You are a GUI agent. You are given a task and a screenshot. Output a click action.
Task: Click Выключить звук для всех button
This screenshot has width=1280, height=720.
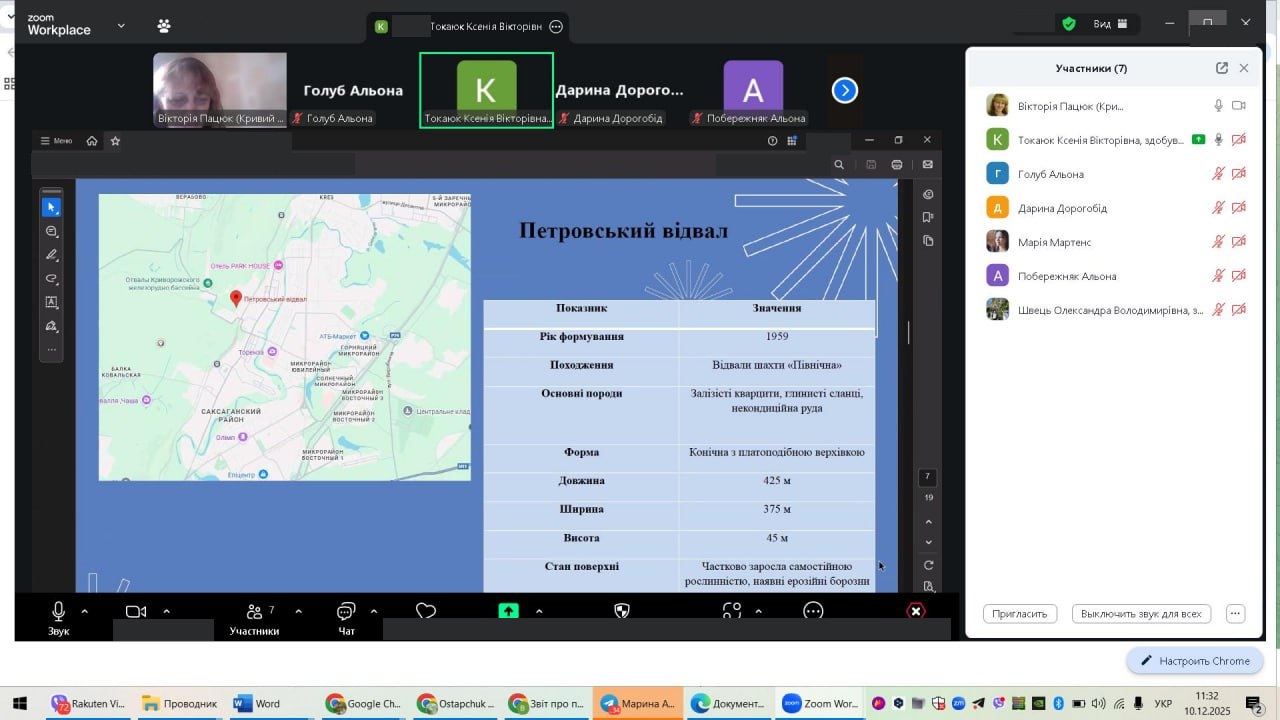point(1141,614)
